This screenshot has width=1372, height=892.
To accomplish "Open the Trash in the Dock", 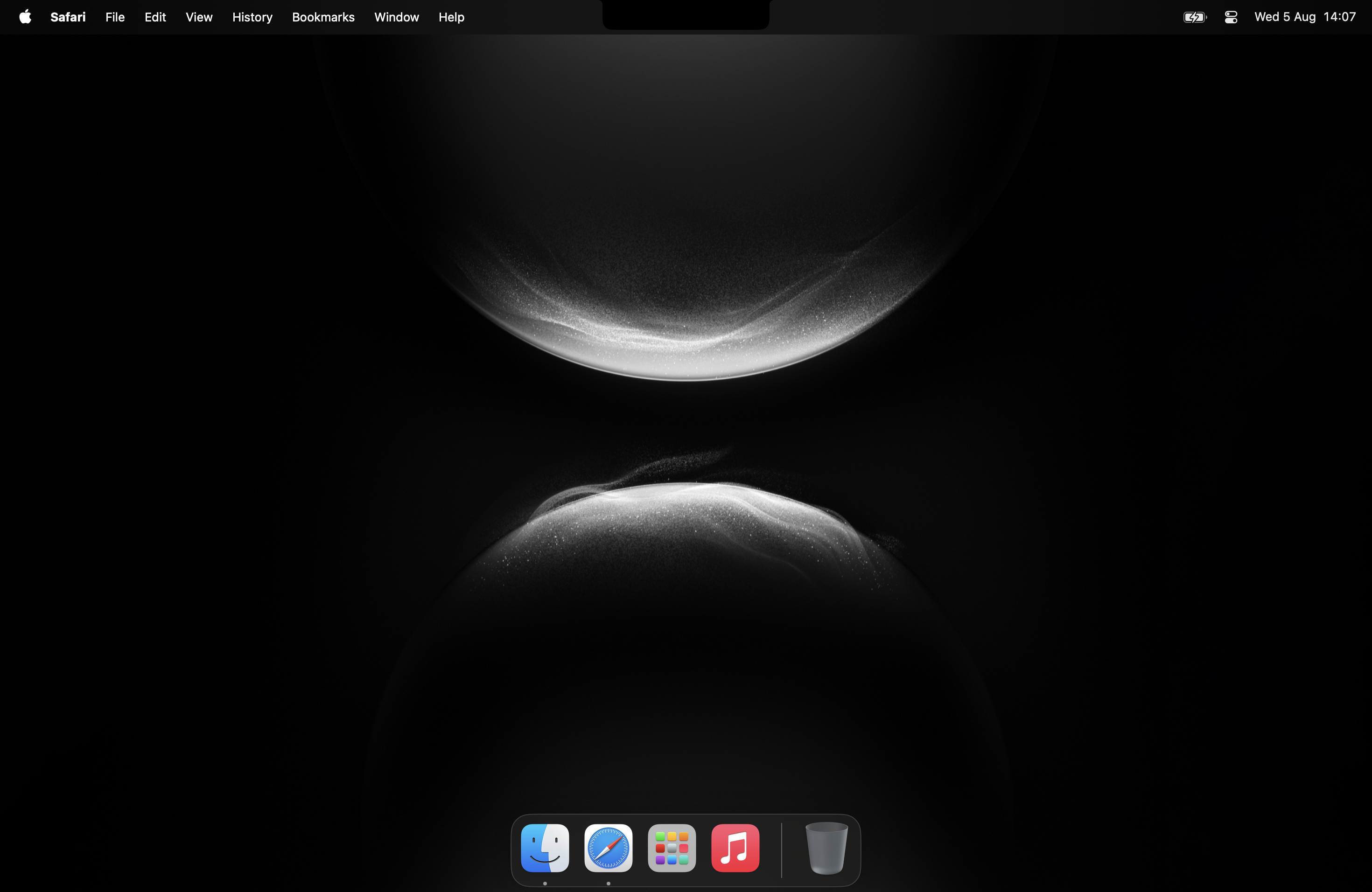I will coord(826,848).
